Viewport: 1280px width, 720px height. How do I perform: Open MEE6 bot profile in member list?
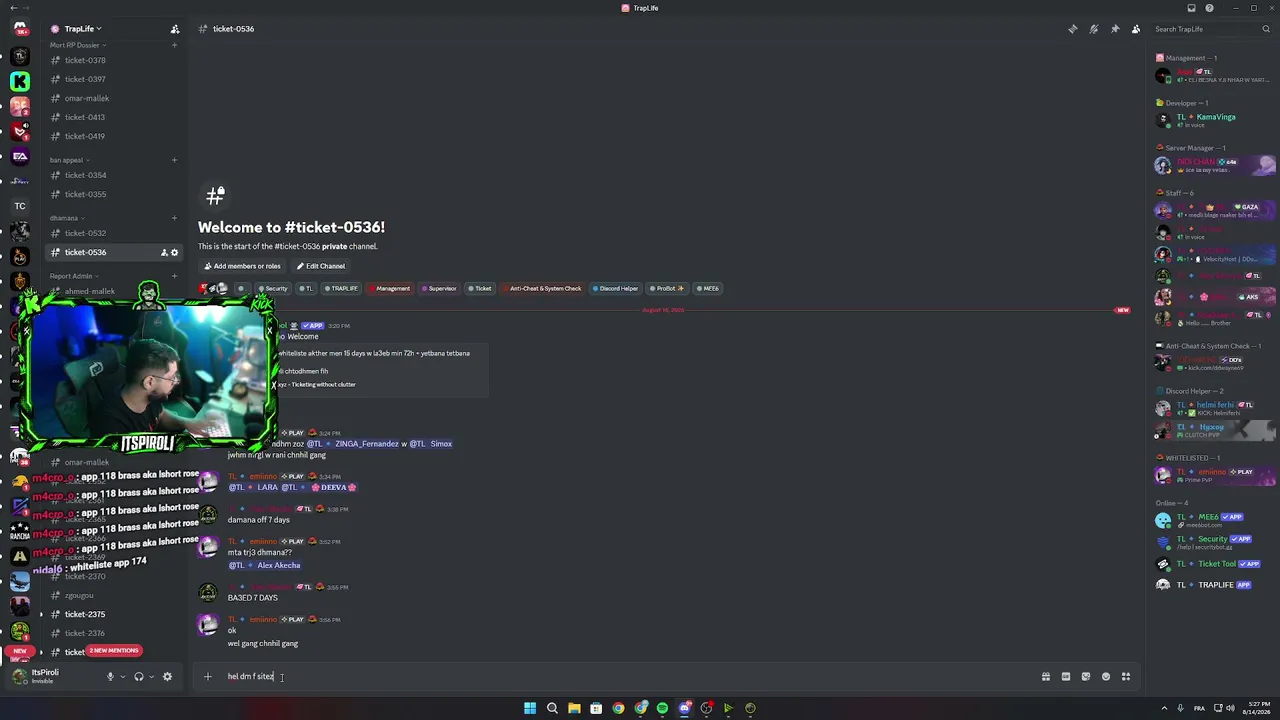coord(1214,520)
